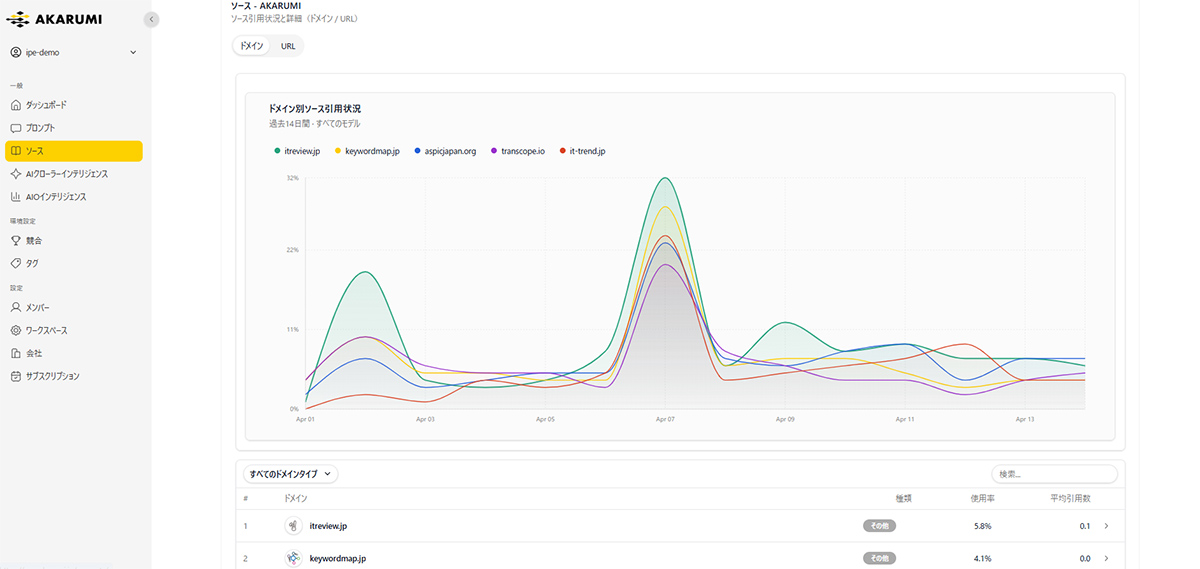Toggle the it-trend.jp legend series
The image size is (1200, 569).
tap(582, 151)
